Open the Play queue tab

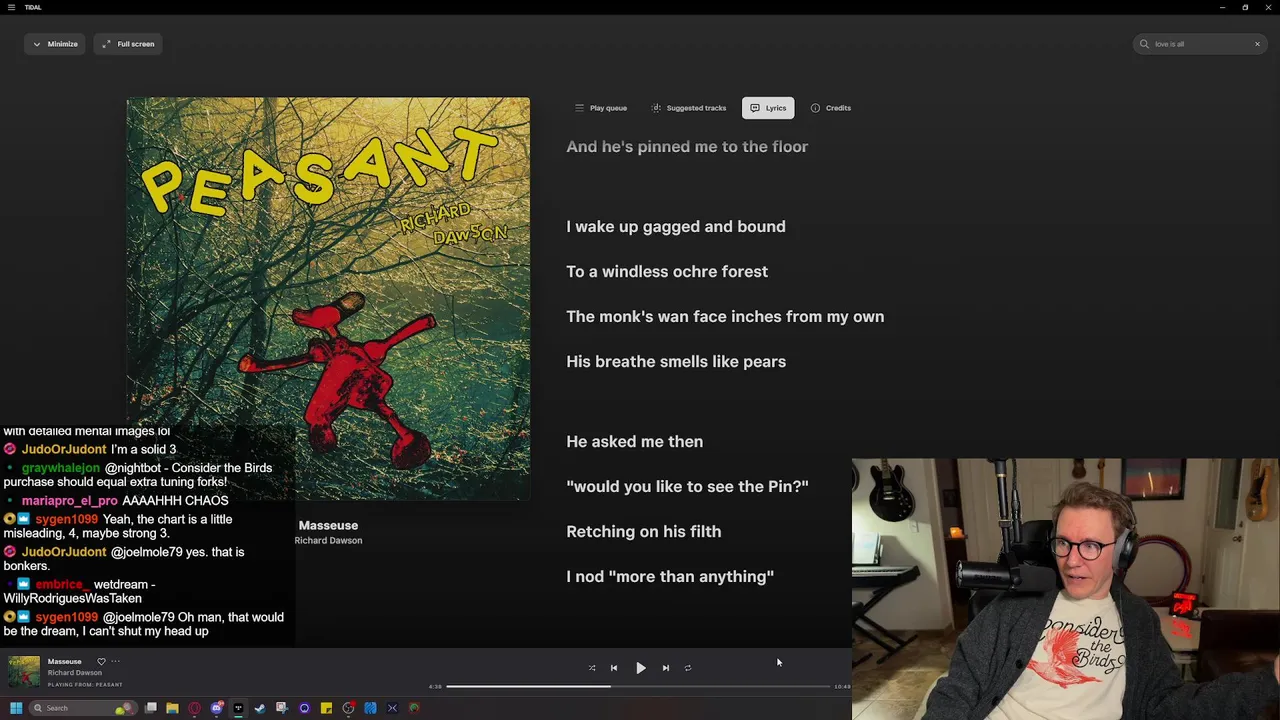click(x=601, y=108)
